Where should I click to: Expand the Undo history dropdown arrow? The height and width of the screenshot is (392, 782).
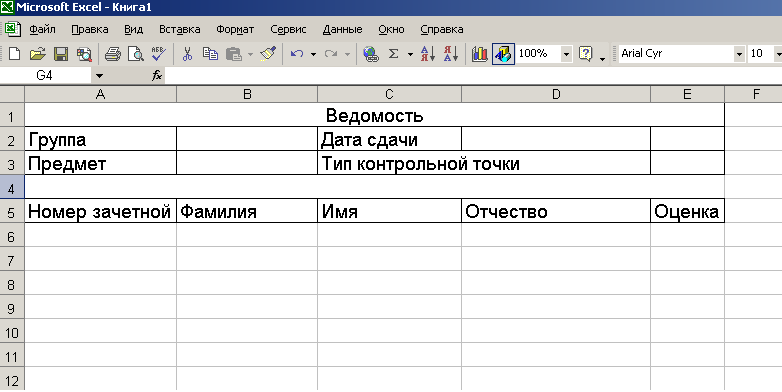coord(313,54)
